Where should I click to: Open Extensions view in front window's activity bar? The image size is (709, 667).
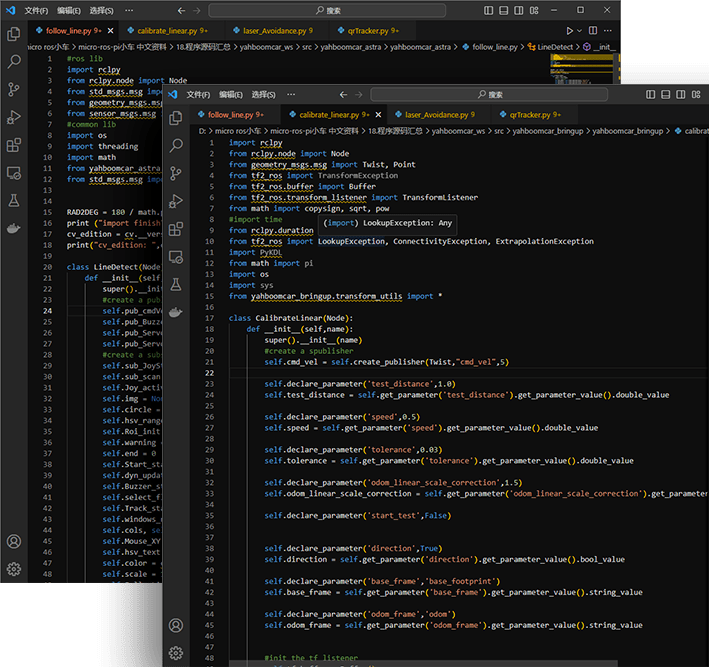coord(177,229)
